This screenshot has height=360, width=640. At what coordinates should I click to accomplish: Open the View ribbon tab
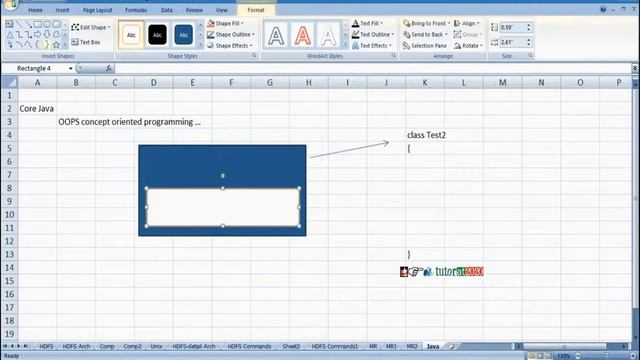click(x=222, y=10)
